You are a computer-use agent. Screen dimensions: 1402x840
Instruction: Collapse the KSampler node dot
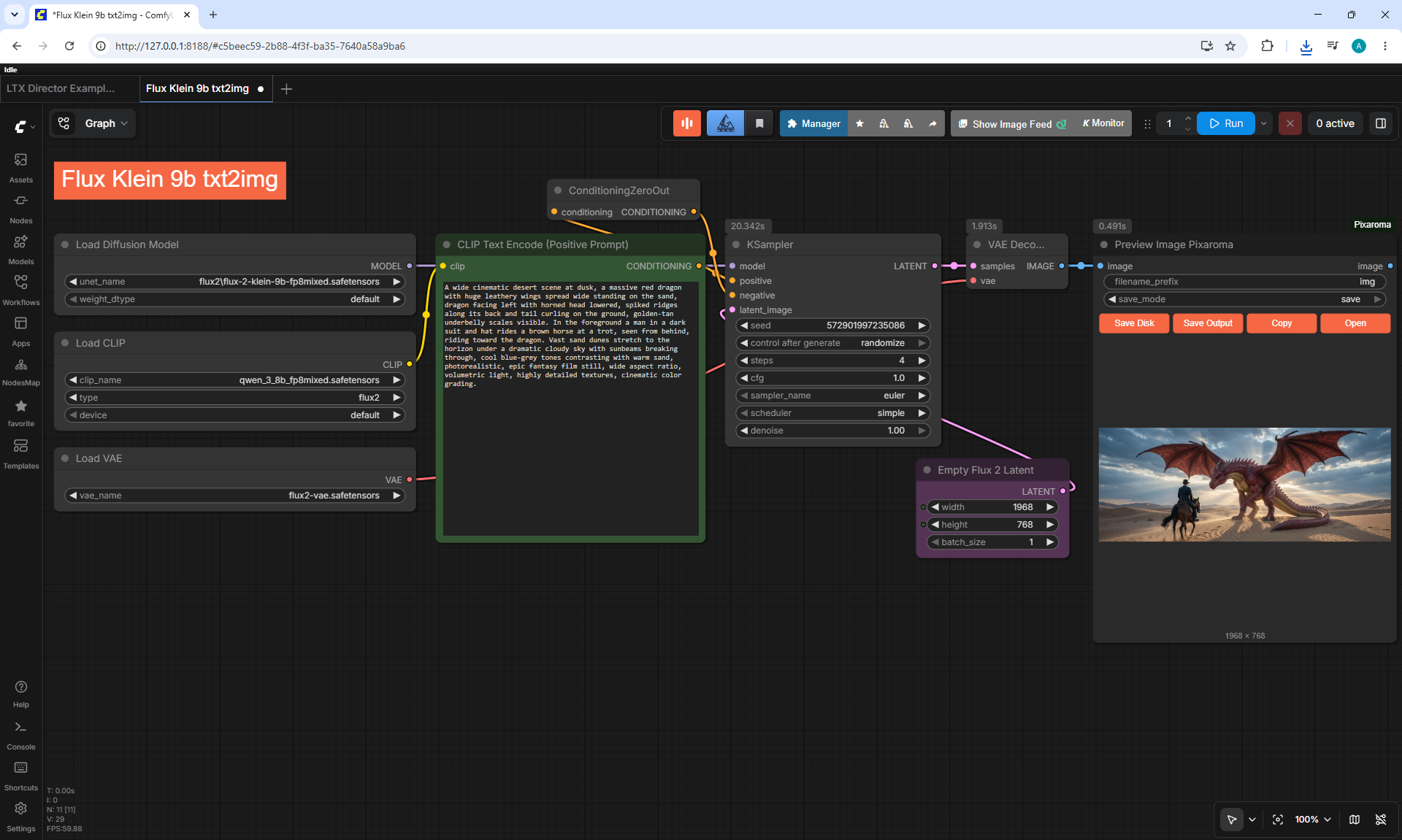[736, 244]
